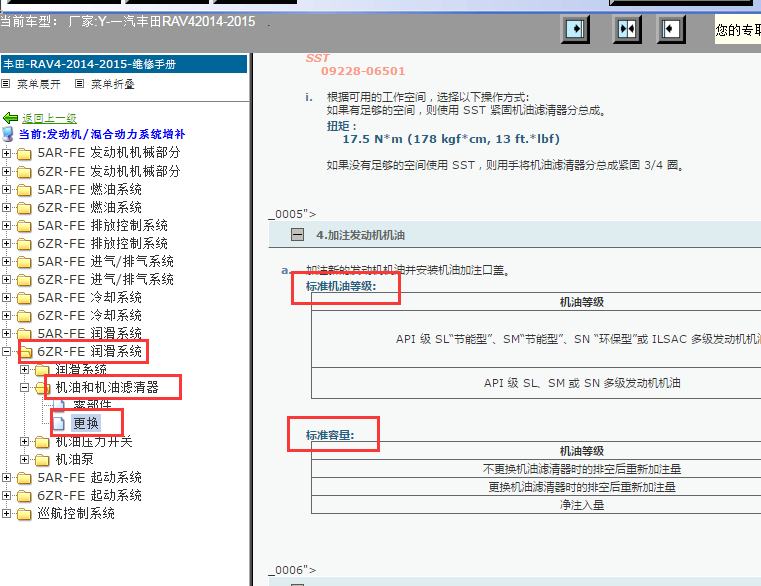This screenshot has height=586, width=761.
Task: Expand 5AR-FE 进气/排气系统 node
Action: pyautogui.click(x=6, y=261)
